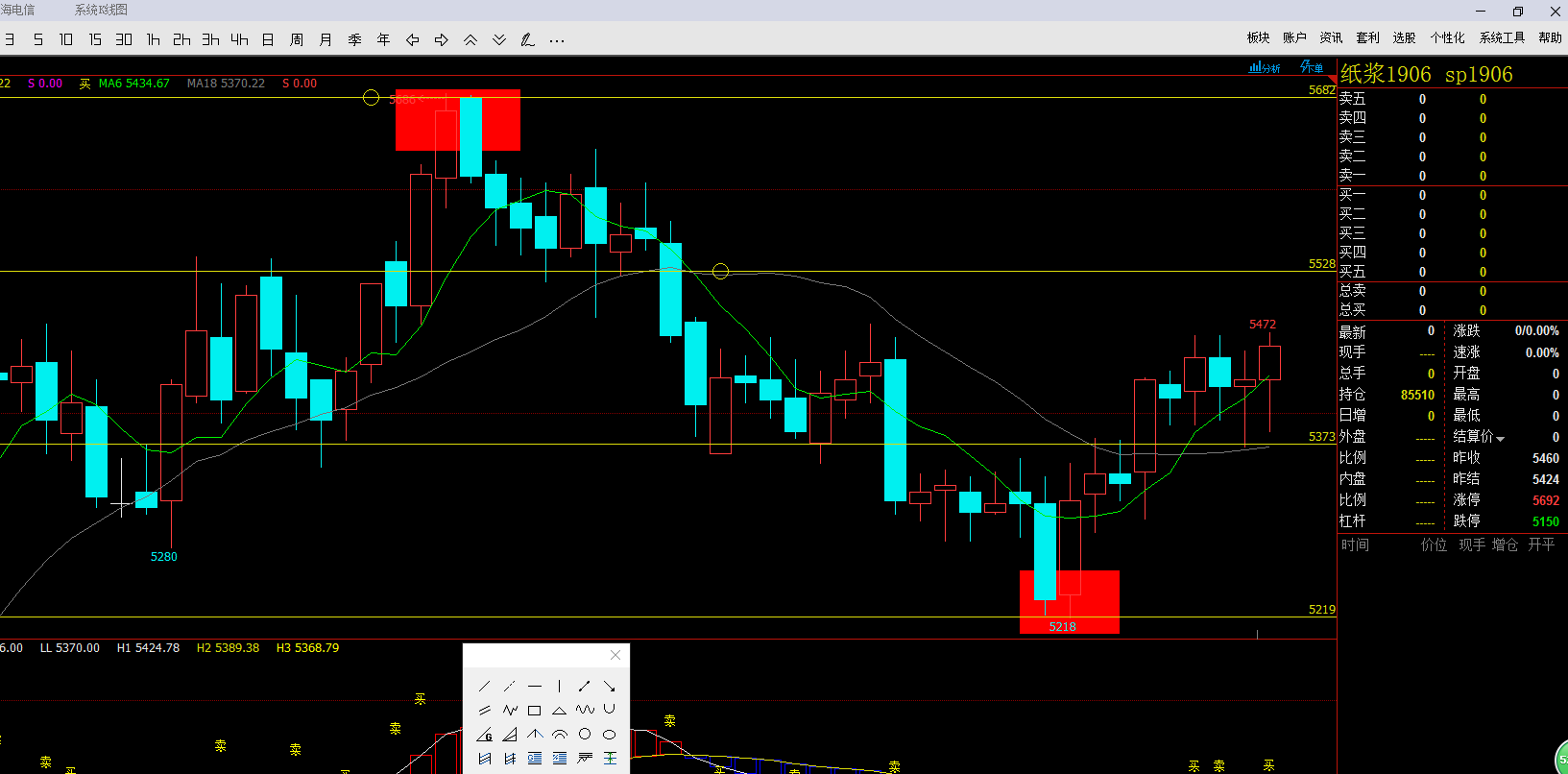
Task: Select the U-shaped arc drawing tool
Action: [x=610, y=710]
